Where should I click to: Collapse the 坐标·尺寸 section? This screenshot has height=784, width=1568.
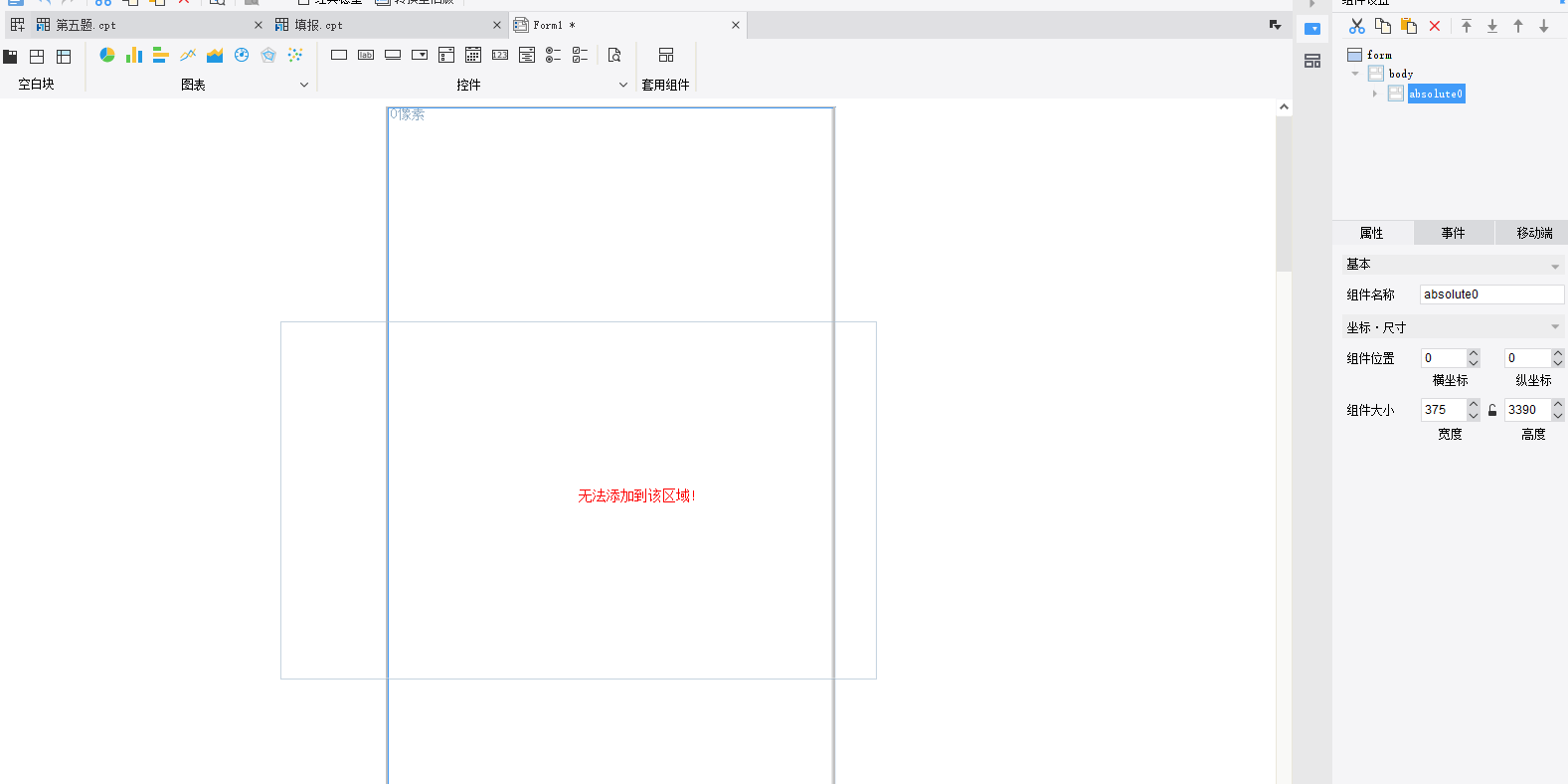click(1555, 327)
